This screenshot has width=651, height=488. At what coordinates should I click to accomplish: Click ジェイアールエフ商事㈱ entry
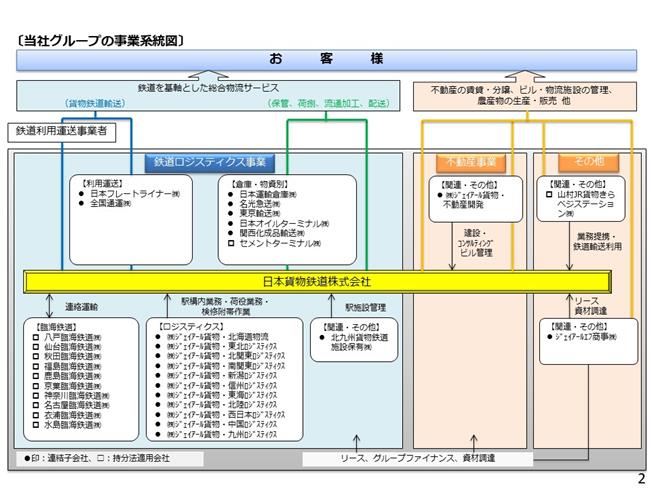pos(582,337)
